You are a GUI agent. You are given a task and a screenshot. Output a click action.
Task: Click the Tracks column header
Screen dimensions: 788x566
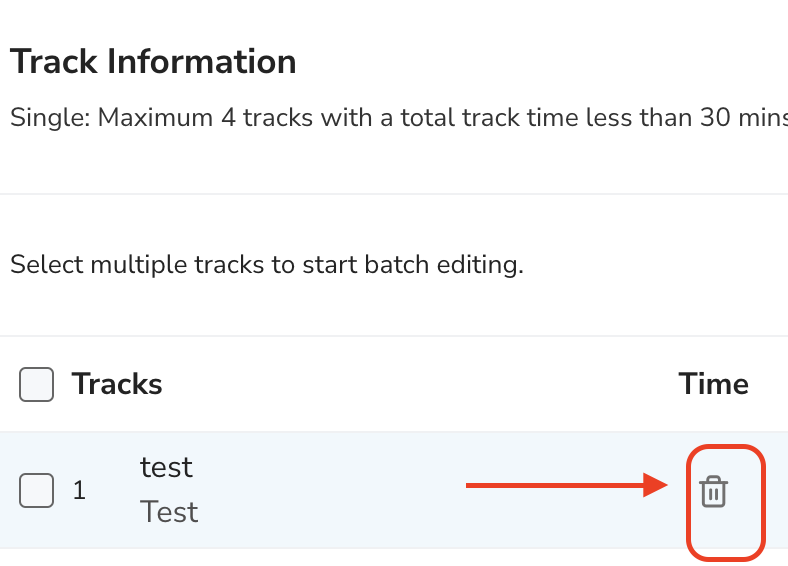(x=117, y=385)
